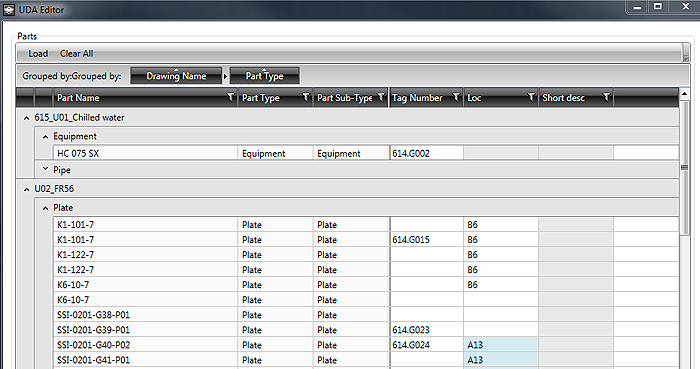The height and width of the screenshot is (369, 700).
Task: Click the vertical scrollbar thumb
Action: pyautogui.click(x=684, y=167)
